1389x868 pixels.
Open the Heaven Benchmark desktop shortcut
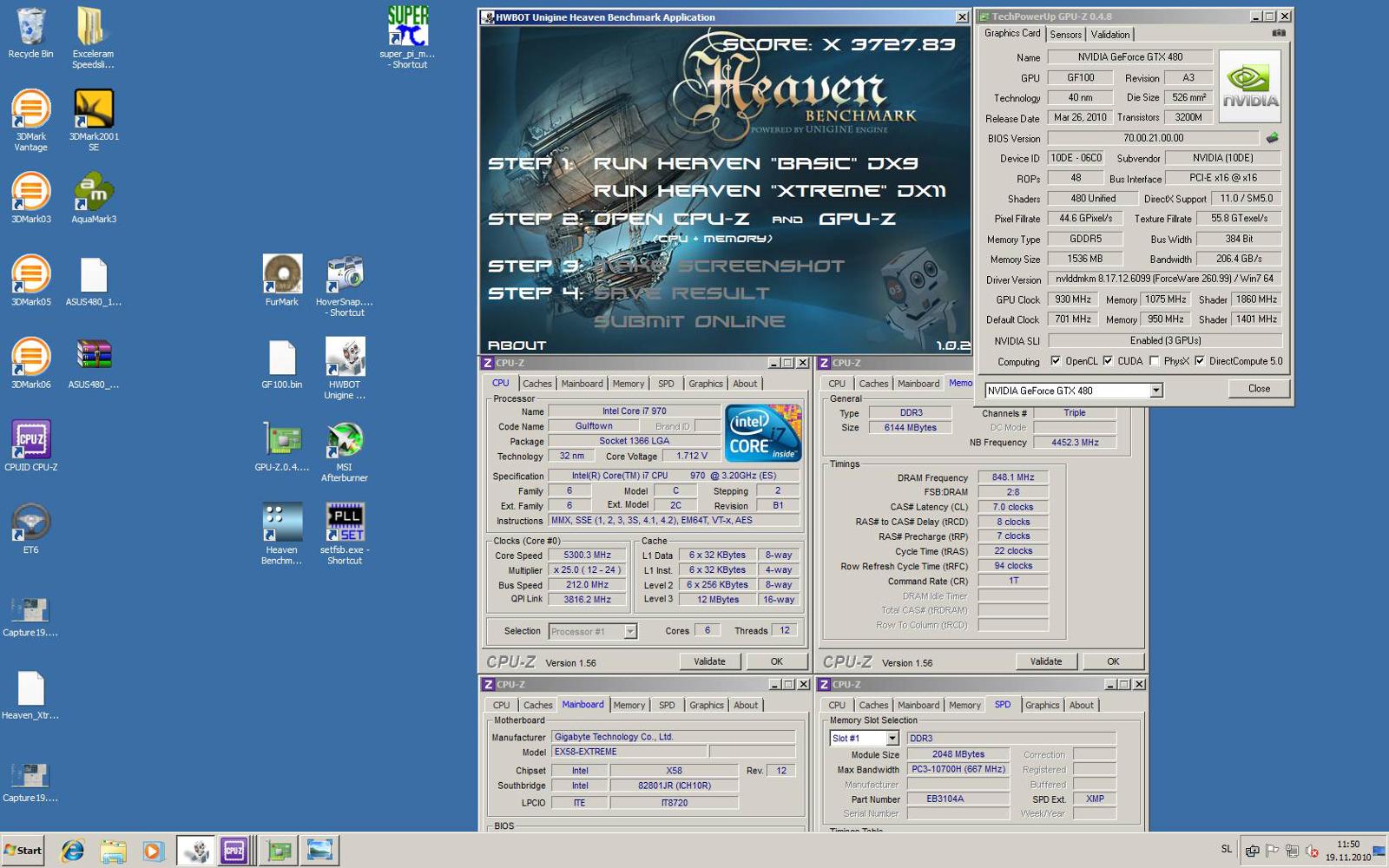coord(282,533)
